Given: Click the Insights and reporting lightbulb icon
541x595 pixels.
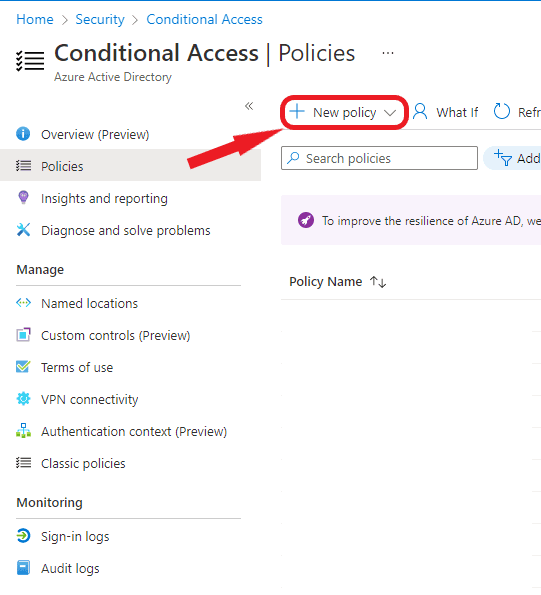Looking at the screenshot, I should 23,198.
